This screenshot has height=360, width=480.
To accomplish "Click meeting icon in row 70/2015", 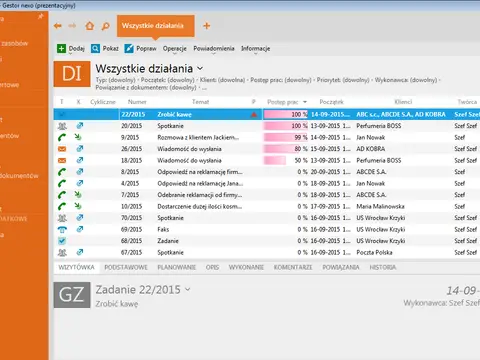I will [62, 218].
